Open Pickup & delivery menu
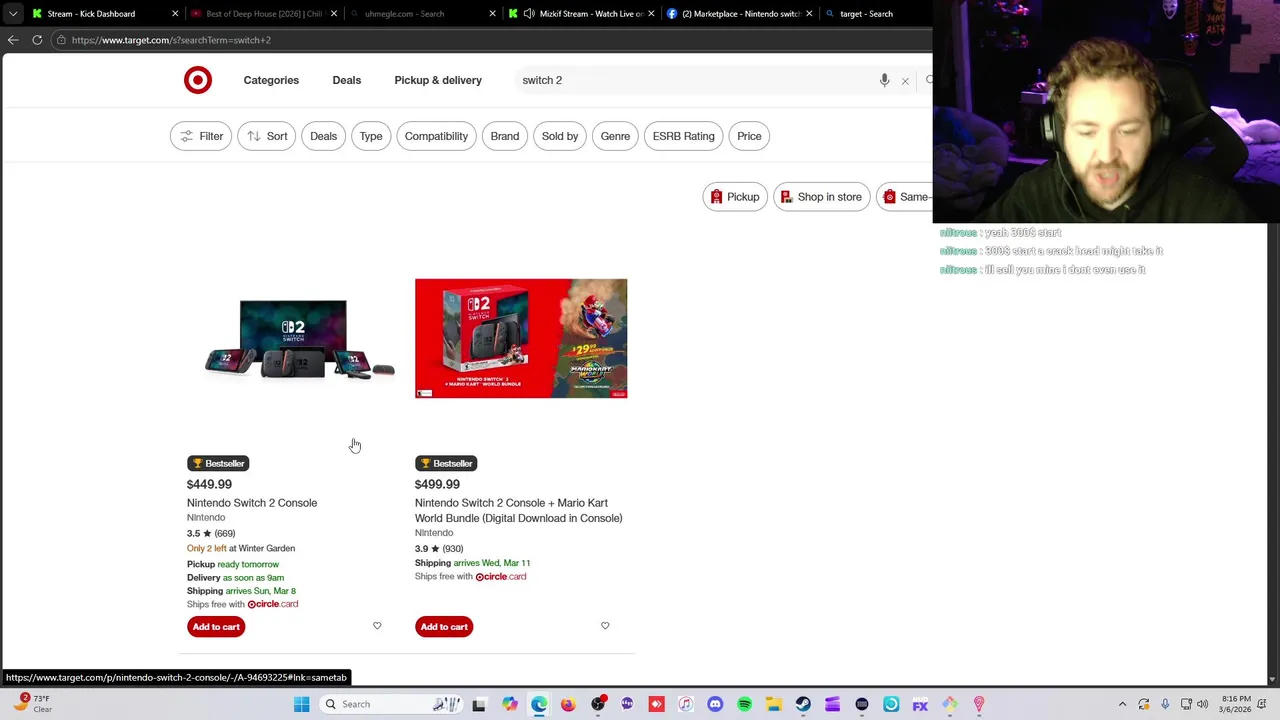This screenshot has height=720, width=1280. click(438, 80)
